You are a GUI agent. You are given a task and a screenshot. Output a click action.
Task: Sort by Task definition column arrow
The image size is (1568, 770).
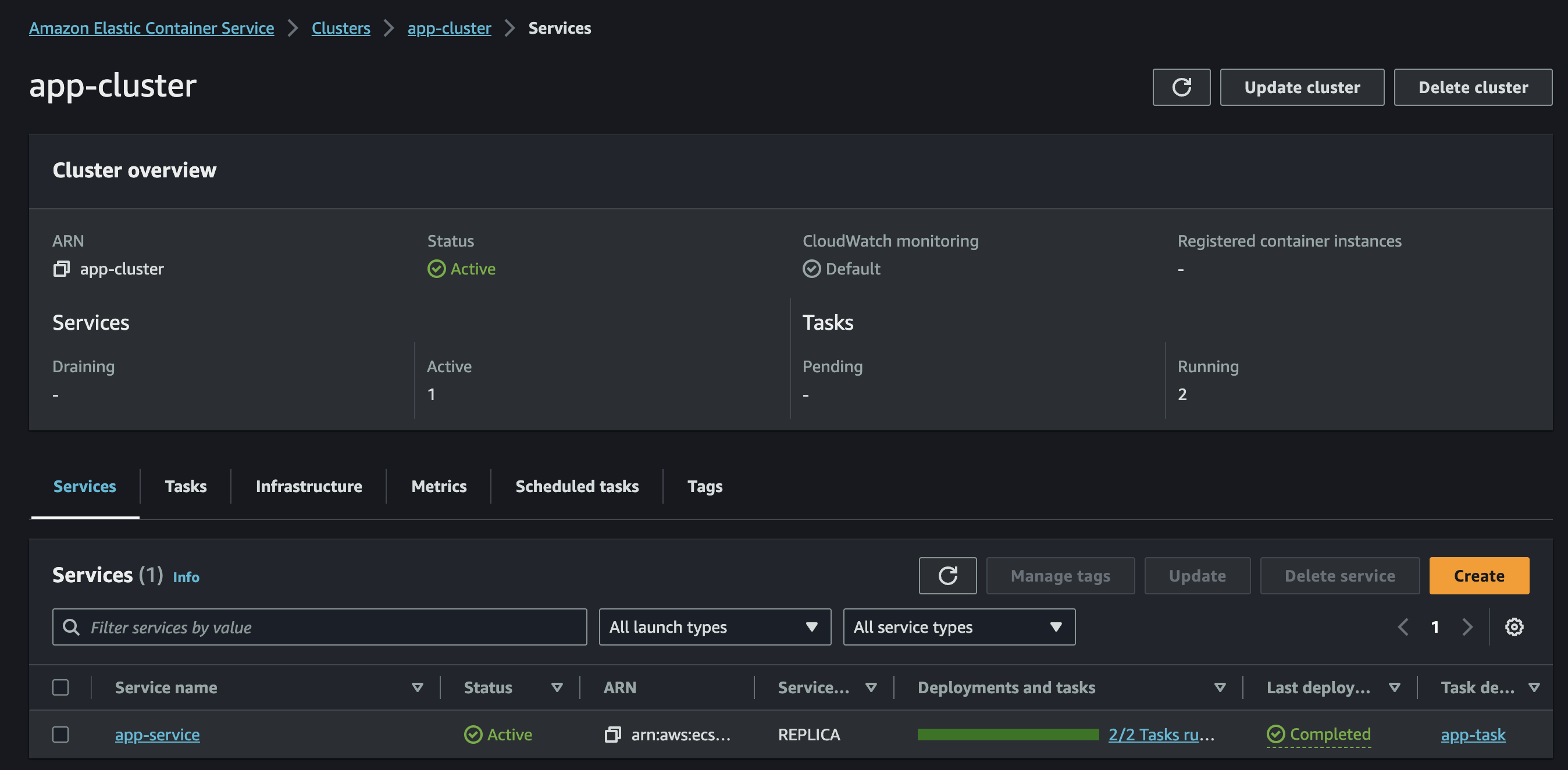(1534, 687)
